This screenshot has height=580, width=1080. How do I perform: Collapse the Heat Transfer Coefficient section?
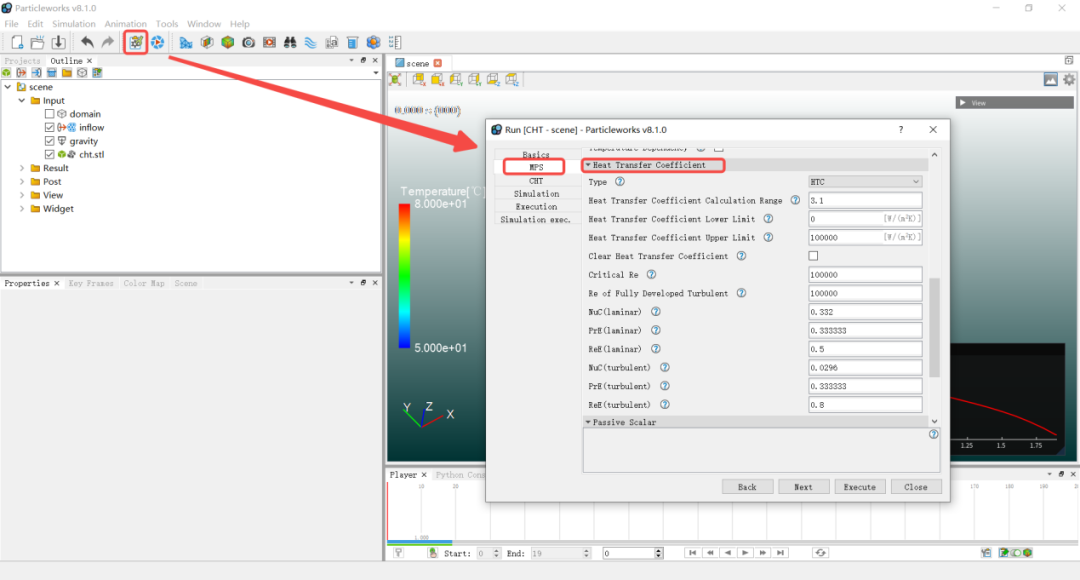tap(588, 165)
